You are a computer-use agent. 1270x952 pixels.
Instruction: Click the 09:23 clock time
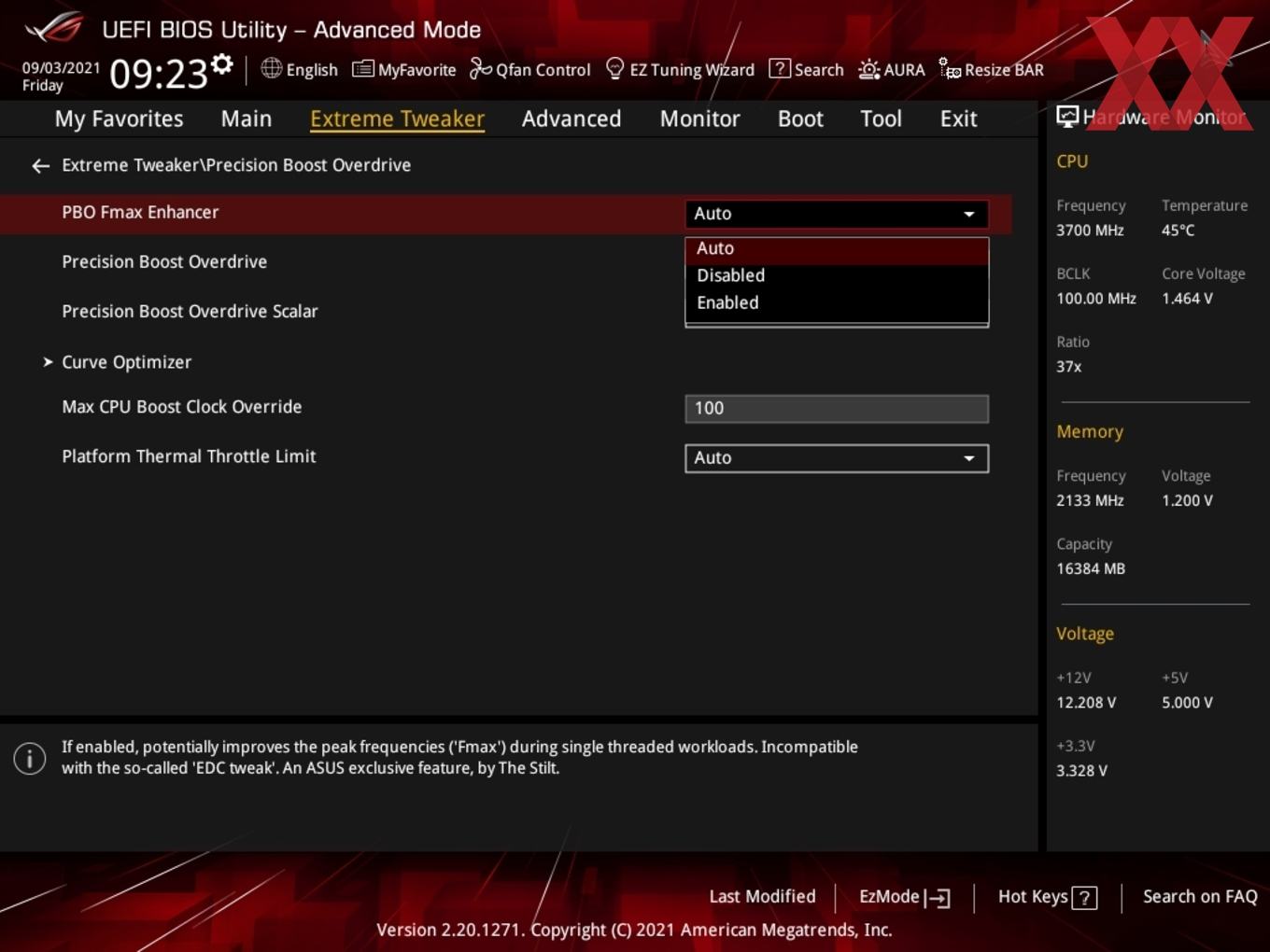(158, 73)
